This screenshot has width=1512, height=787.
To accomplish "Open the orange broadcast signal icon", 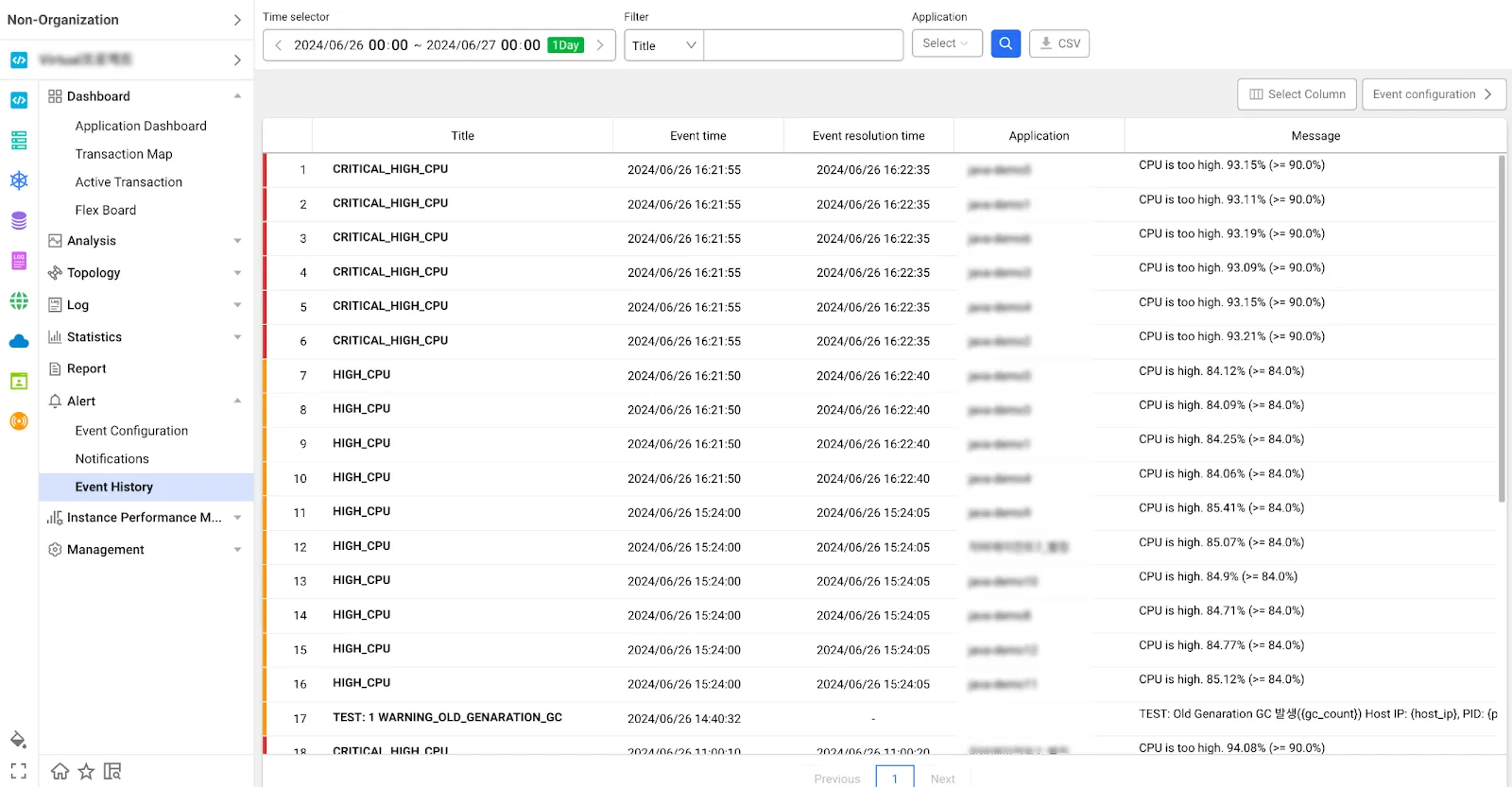I will (x=19, y=421).
